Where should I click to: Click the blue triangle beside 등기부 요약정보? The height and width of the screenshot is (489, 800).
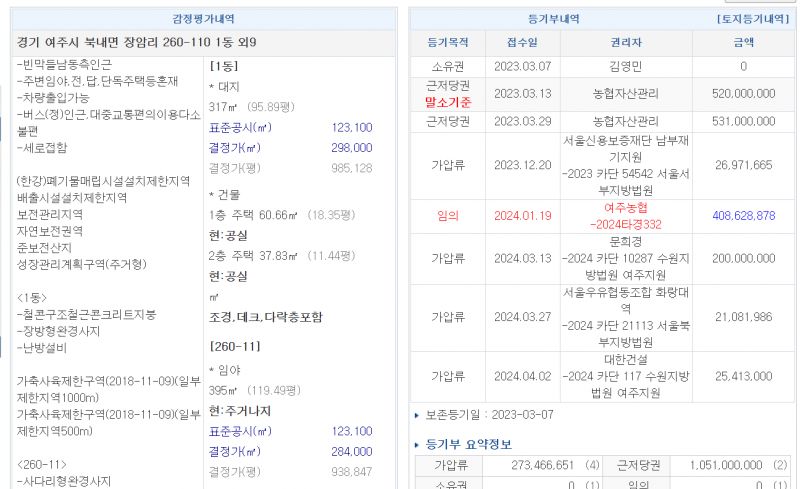pyautogui.click(x=418, y=444)
